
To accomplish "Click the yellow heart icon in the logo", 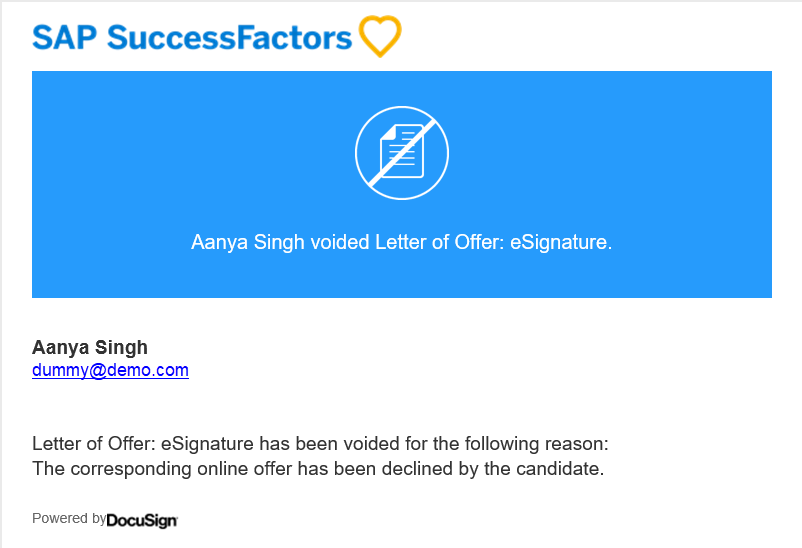I will tap(380, 36).
